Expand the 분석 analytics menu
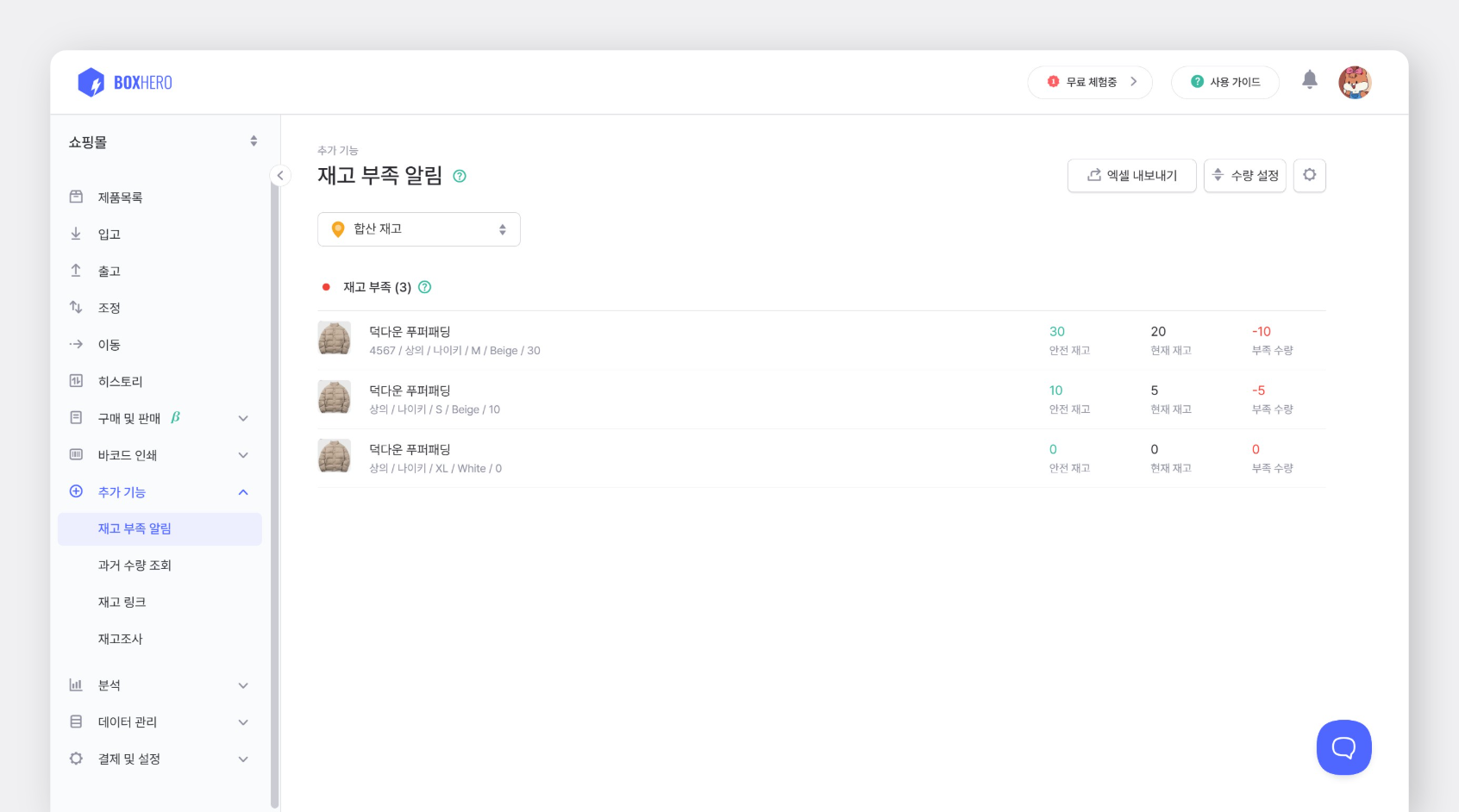This screenshot has width=1459, height=812. [243, 684]
